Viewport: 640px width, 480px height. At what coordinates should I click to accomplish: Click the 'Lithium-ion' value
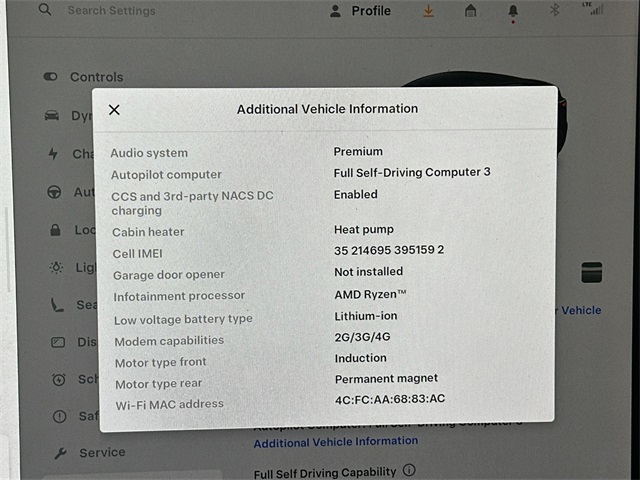point(366,316)
